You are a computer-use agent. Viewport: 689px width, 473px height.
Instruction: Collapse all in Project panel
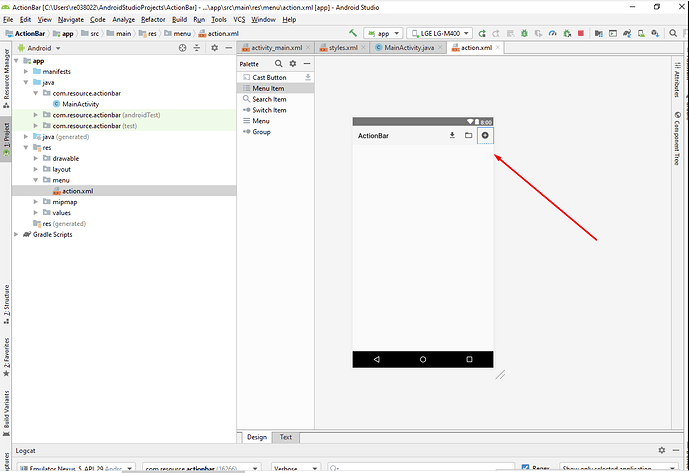[197, 48]
